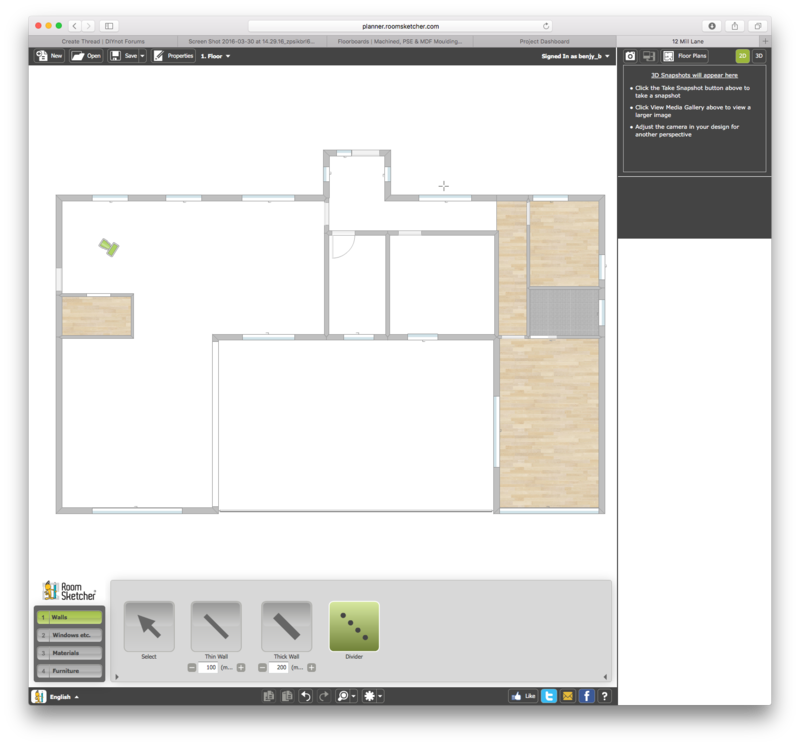Activate the Divider tool

[x=354, y=626]
